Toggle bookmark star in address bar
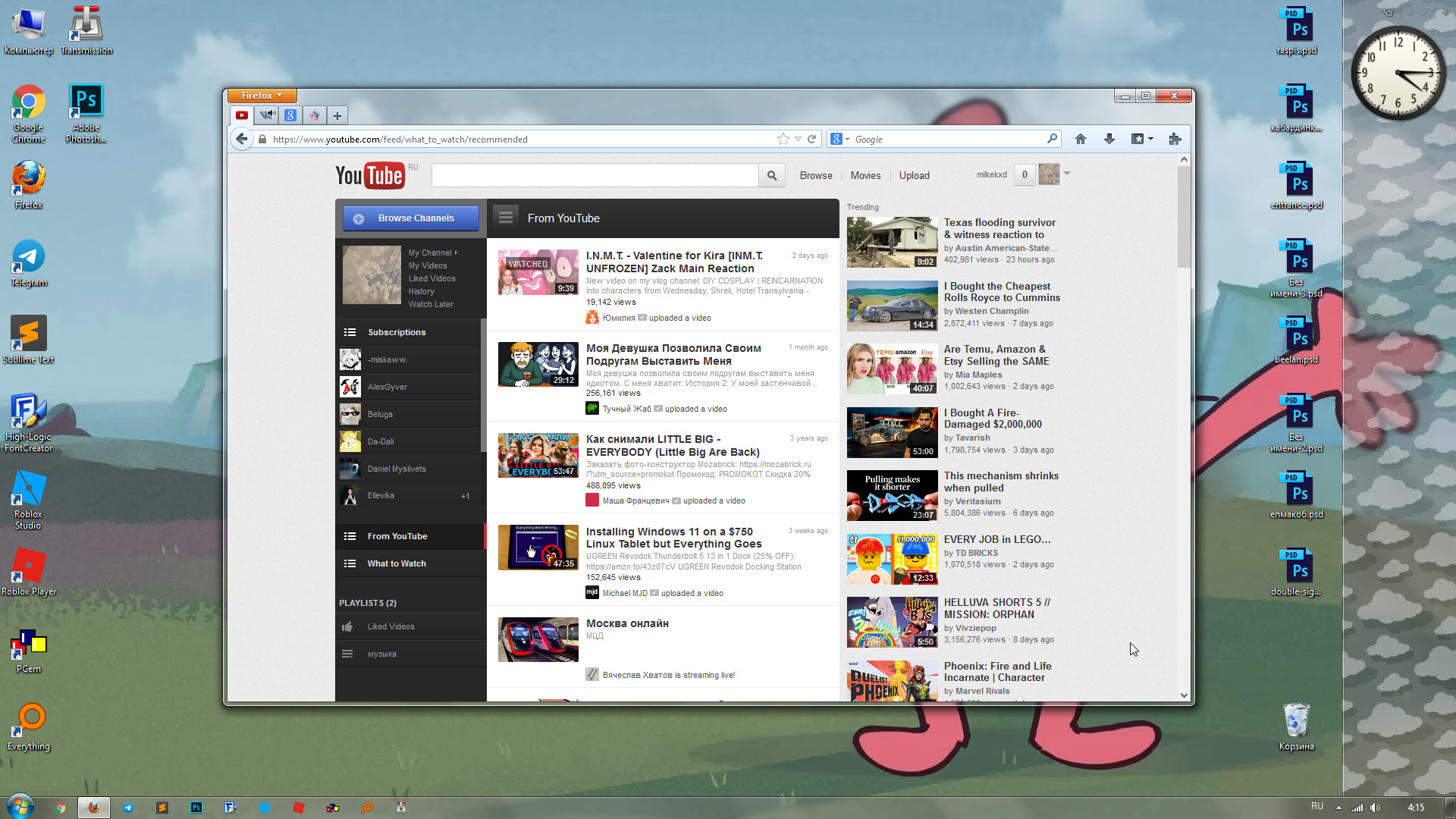 (x=783, y=139)
